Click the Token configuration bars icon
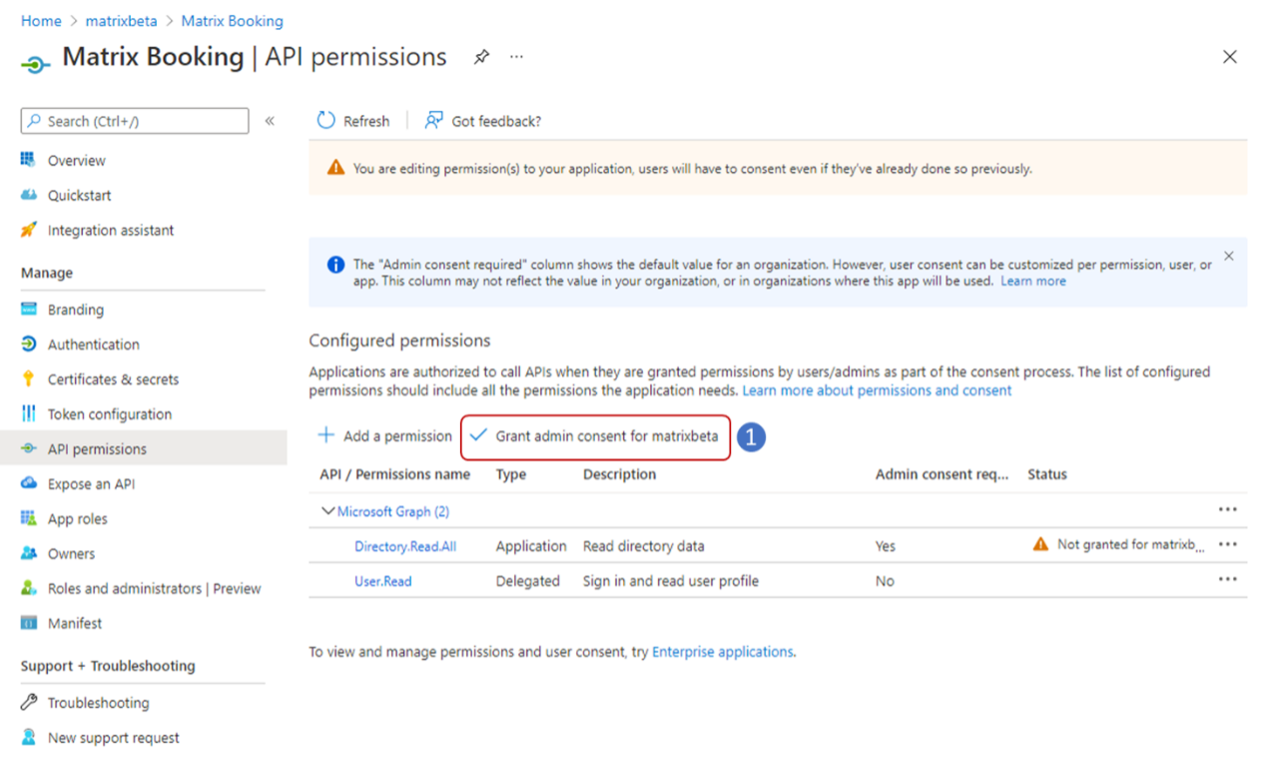 28,414
